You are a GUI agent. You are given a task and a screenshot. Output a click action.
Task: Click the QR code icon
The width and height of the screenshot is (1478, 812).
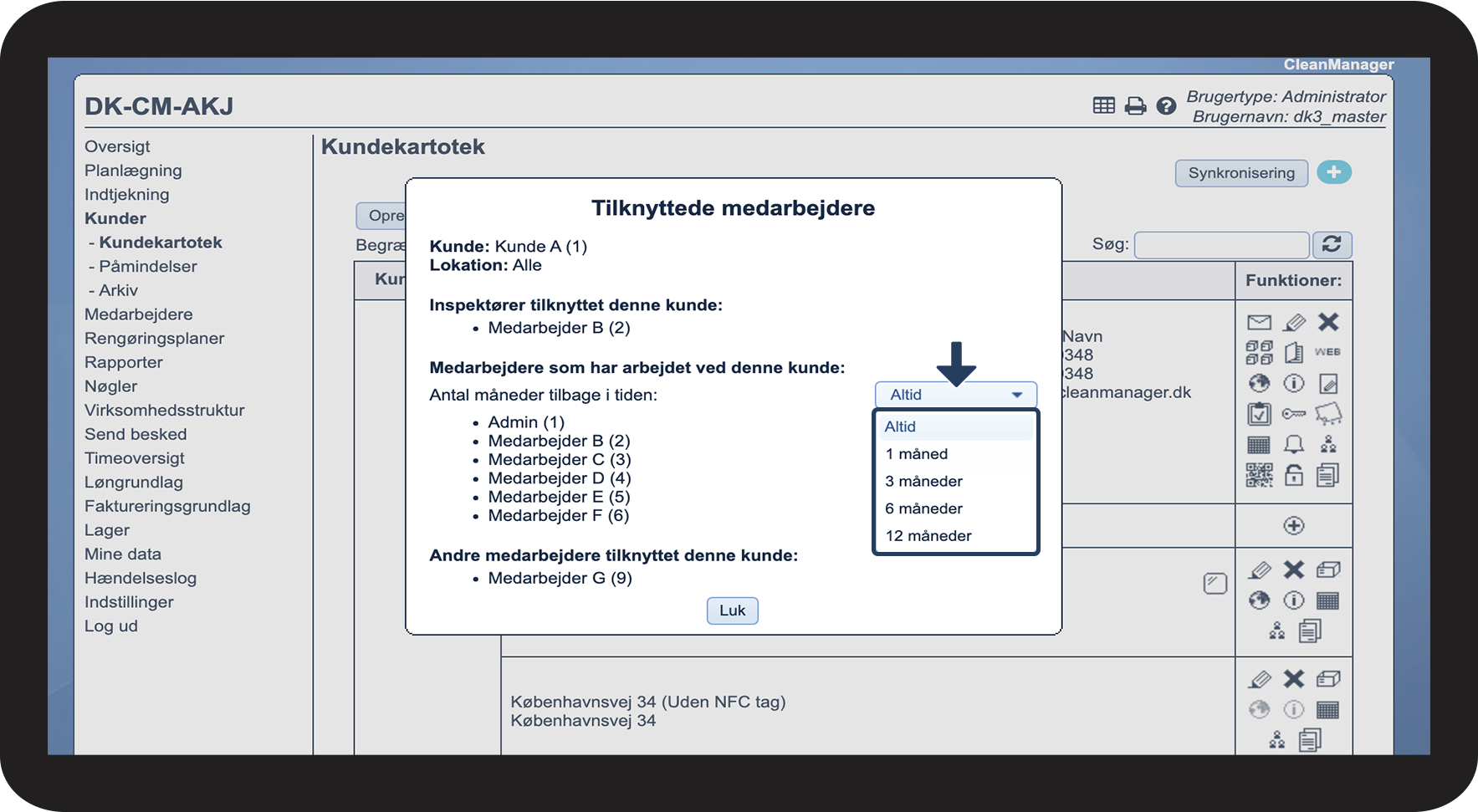tap(1259, 475)
